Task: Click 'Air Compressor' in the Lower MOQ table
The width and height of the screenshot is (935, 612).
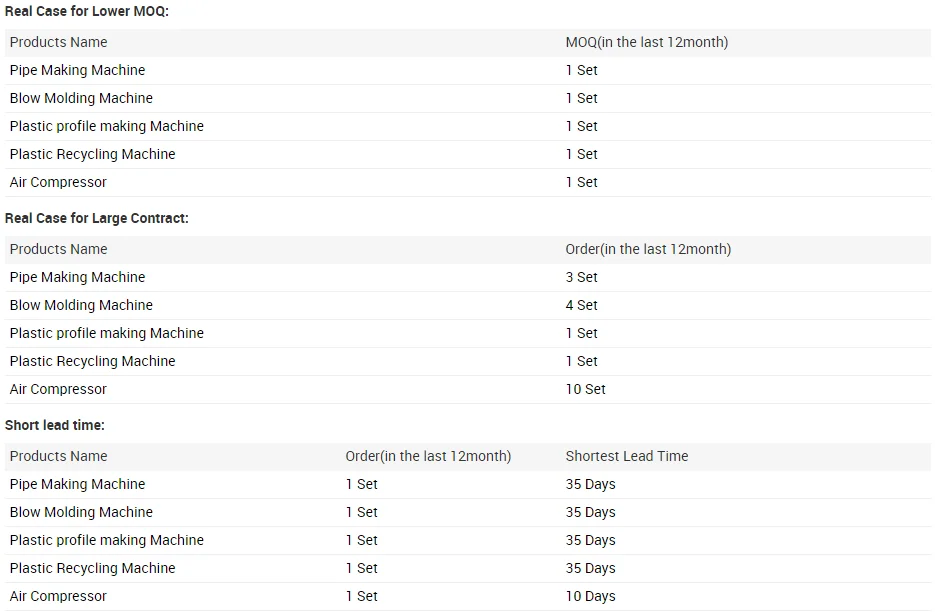Action: (x=58, y=182)
